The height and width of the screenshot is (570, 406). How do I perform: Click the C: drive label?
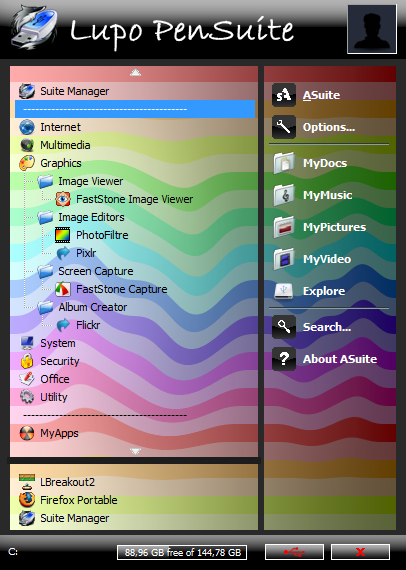click(x=13, y=552)
